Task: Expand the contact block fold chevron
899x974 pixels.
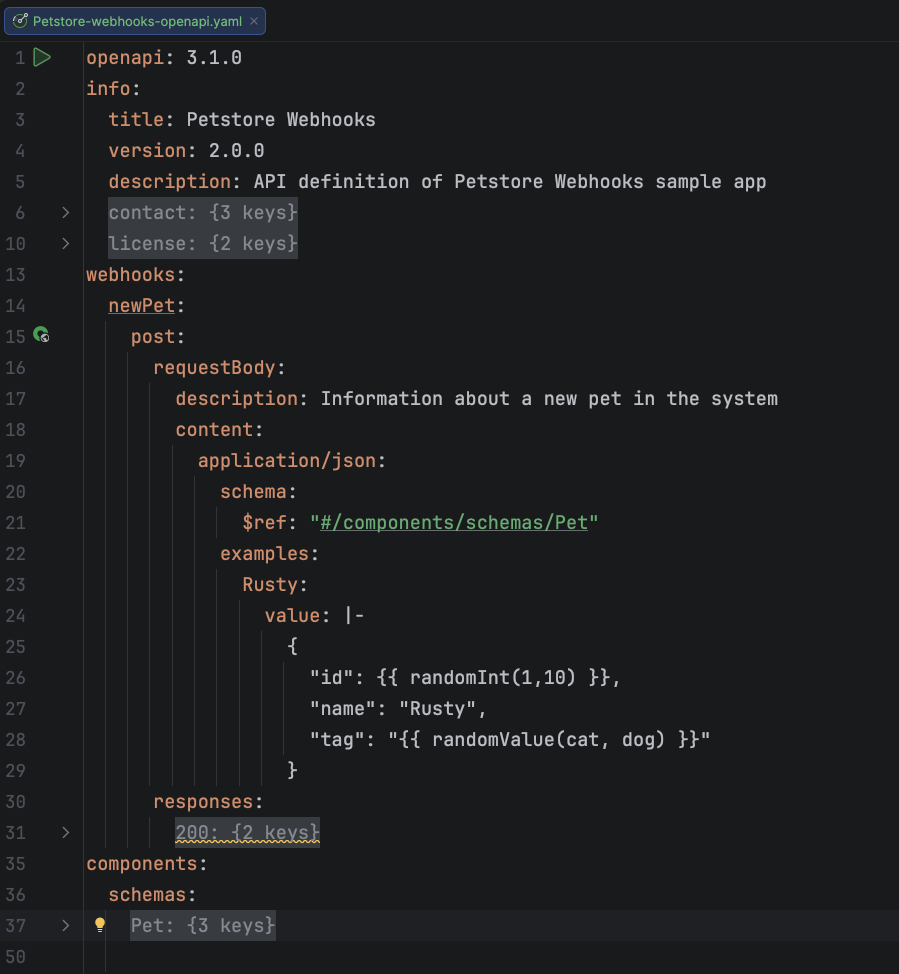Action: click(66, 213)
